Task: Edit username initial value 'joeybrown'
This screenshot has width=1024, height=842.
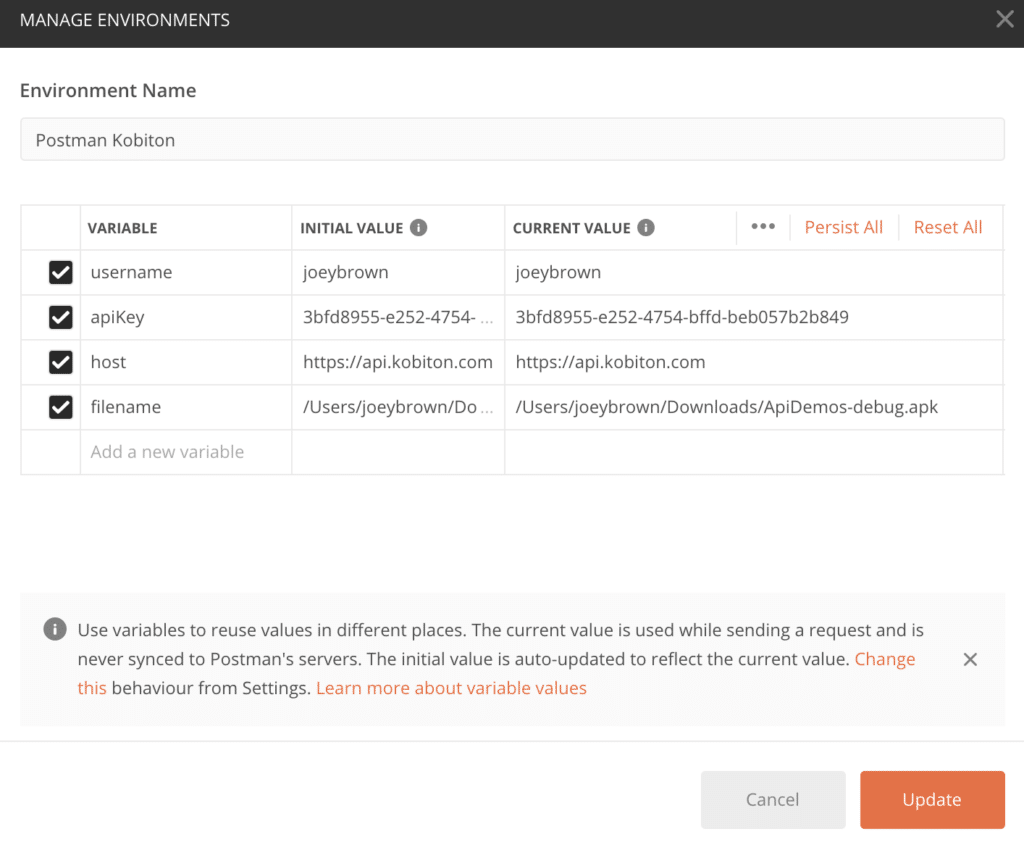Action: [398, 272]
